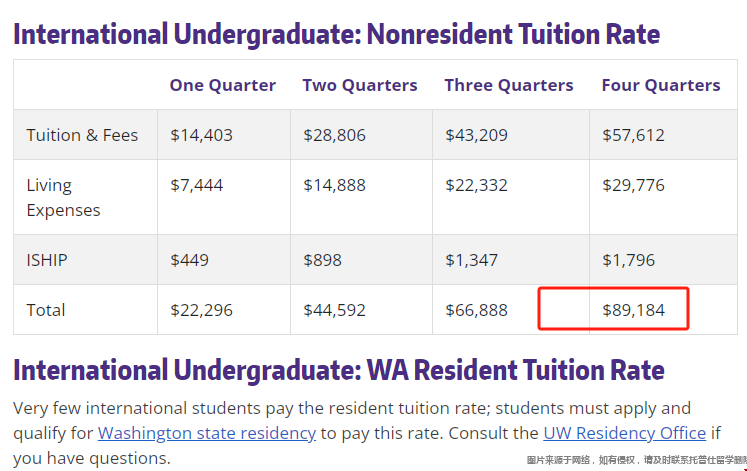Click the Four Quarters column header
This screenshot has height=471, width=747.
(x=661, y=85)
